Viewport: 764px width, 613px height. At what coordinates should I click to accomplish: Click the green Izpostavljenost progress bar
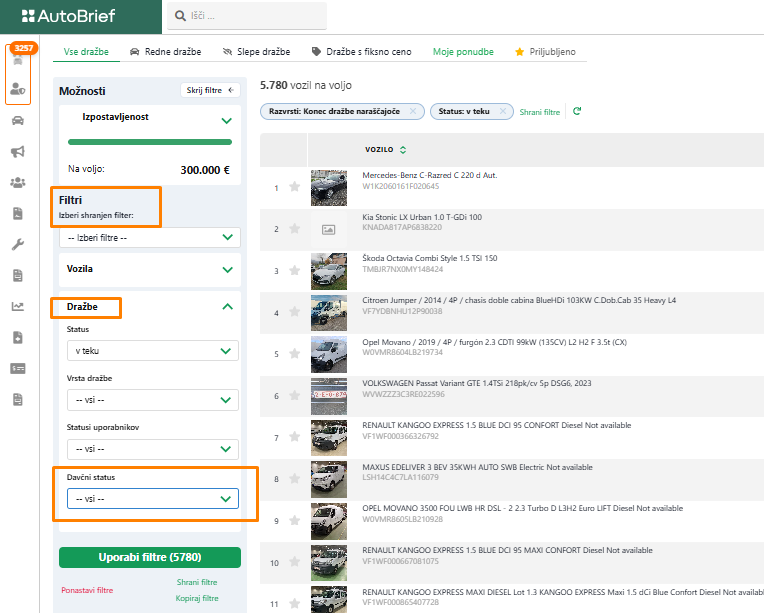(x=150, y=142)
